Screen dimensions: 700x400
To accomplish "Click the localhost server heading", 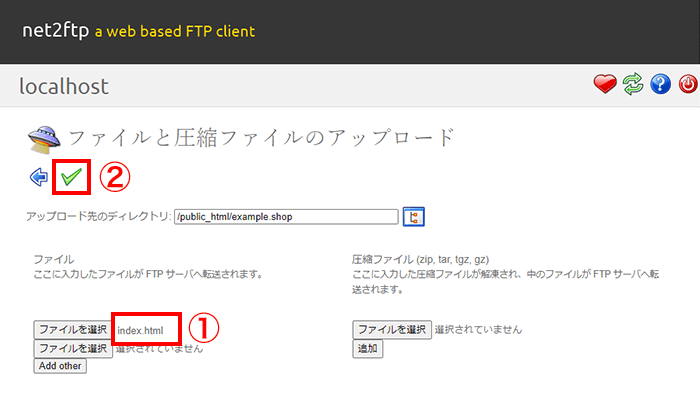I will point(64,87).
